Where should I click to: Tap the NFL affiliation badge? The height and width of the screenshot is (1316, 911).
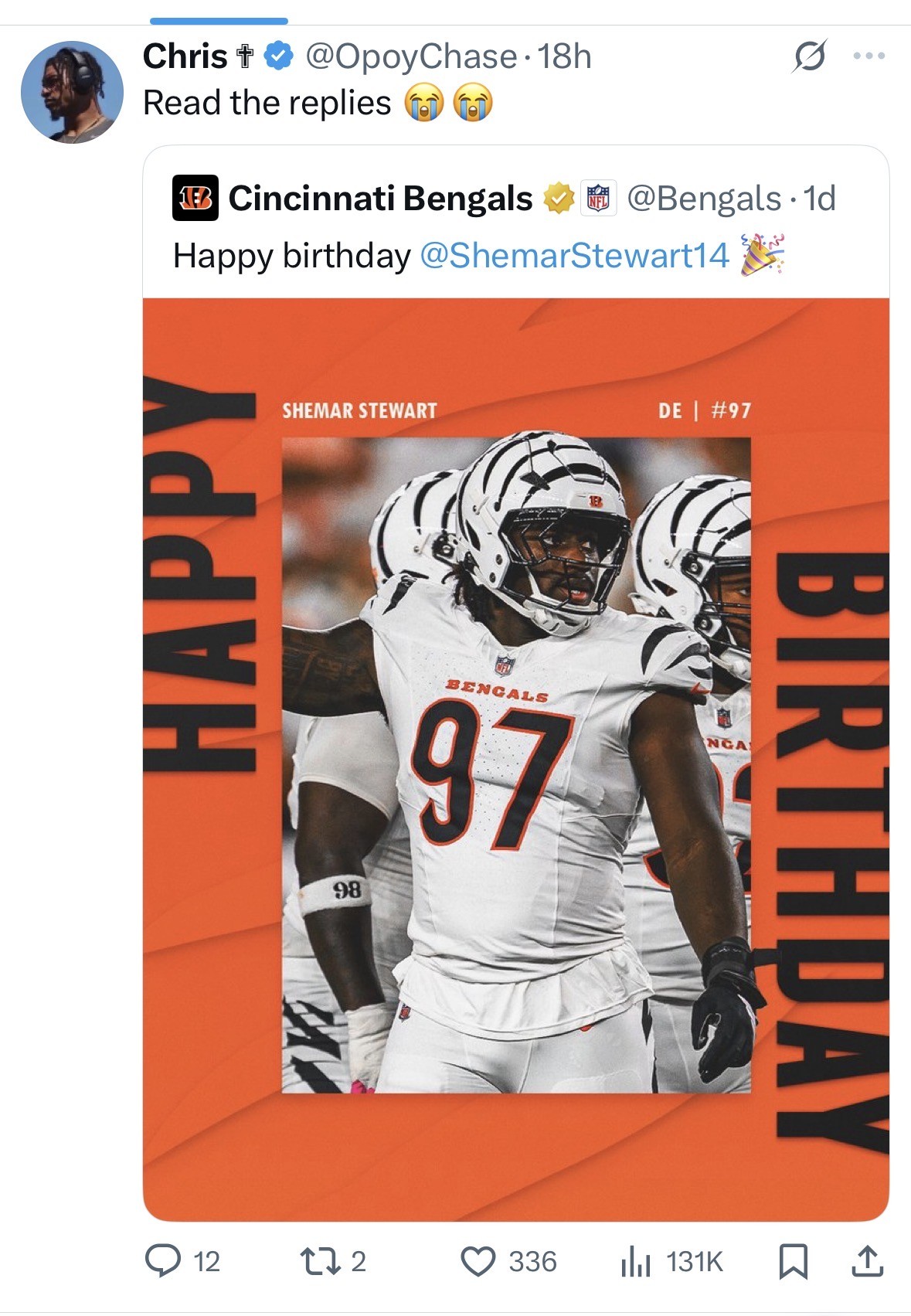click(598, 199)
